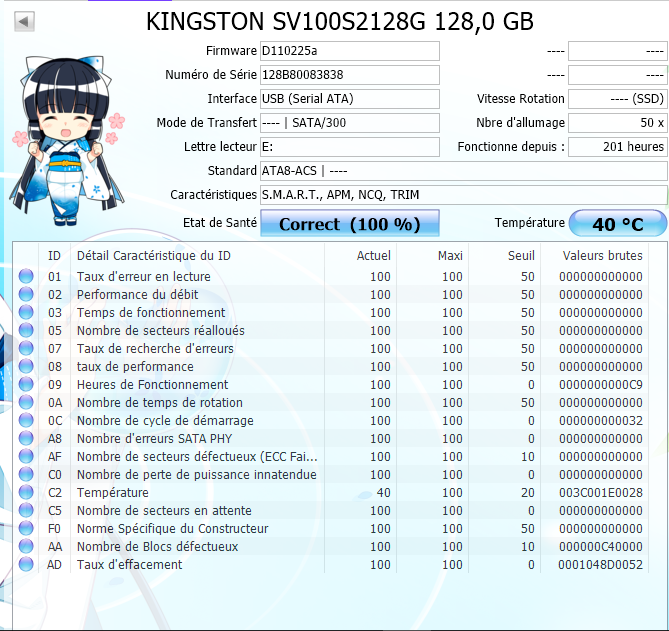Click raw value 000000C40000
The image size is (669, 631).
[601, 547]
